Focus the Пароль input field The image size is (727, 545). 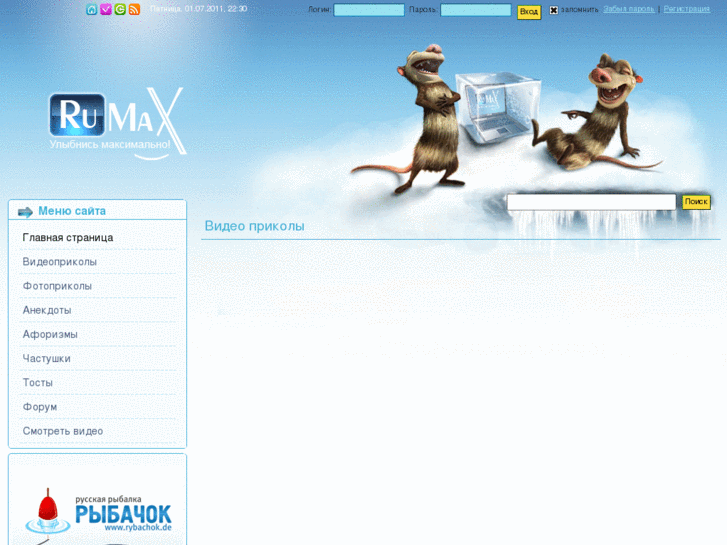click(476, 10)
